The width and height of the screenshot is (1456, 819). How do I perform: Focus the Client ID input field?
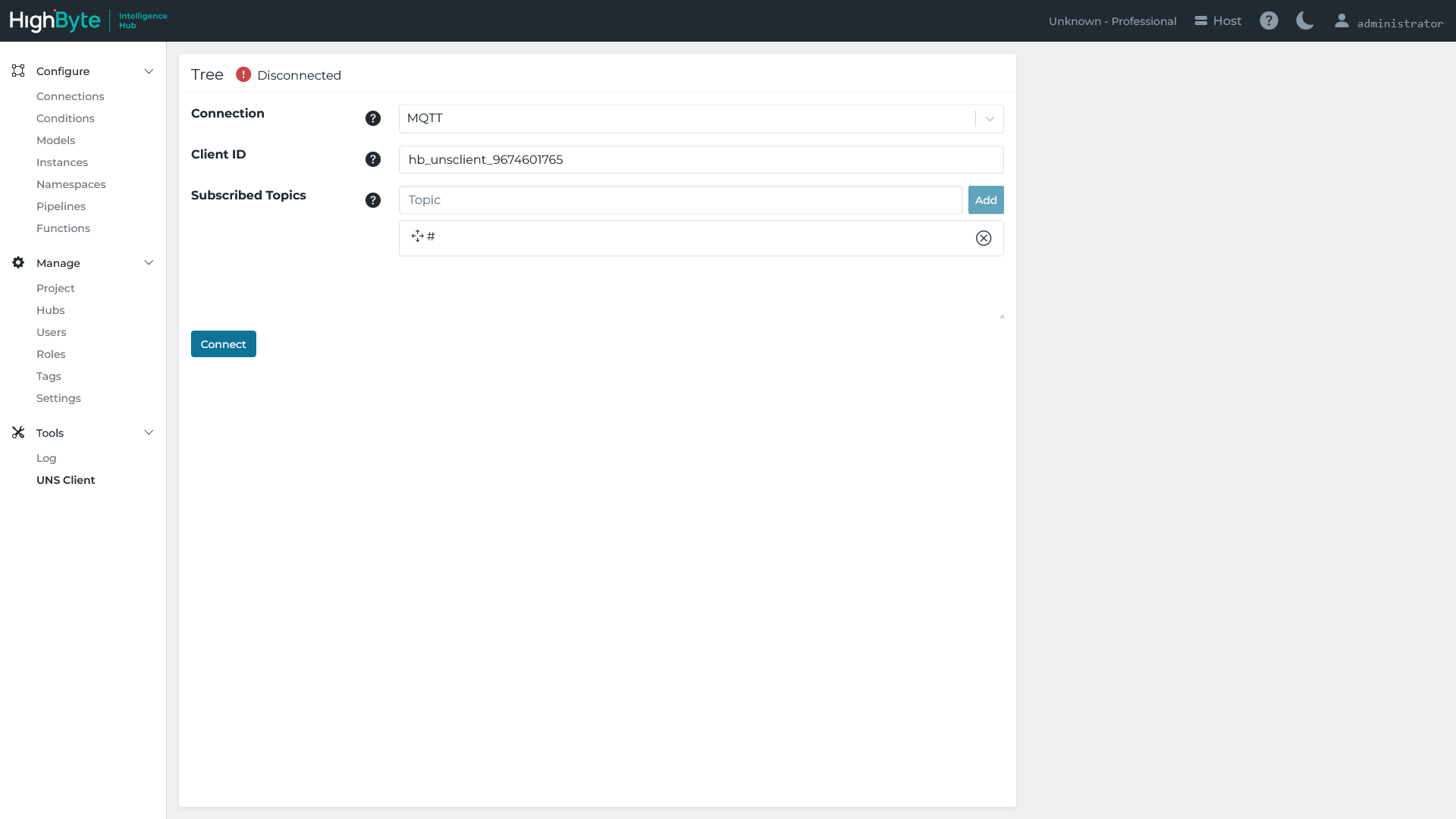click(x=701, y=159)
